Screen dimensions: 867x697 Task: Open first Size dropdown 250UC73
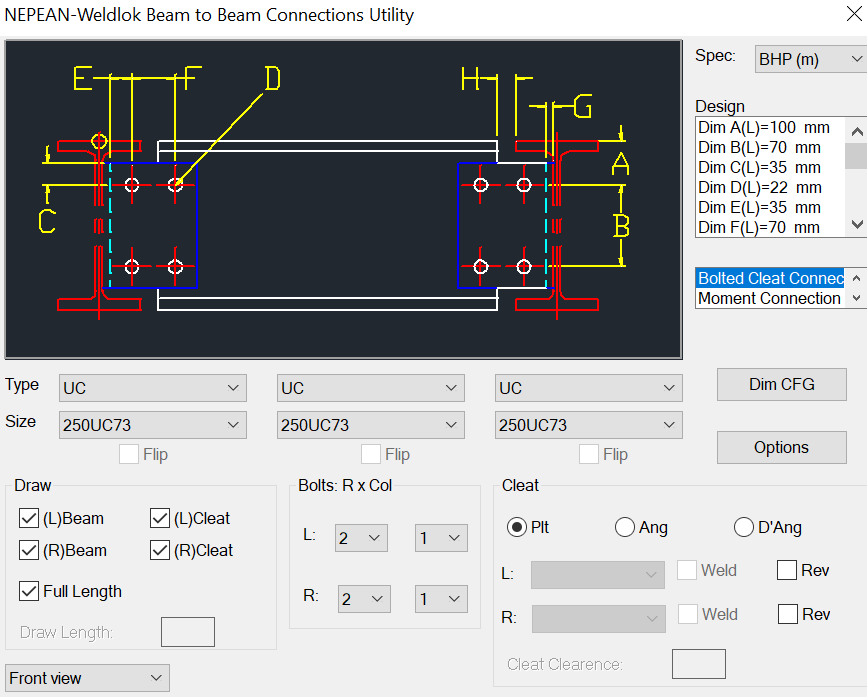(x=153, y=425)
